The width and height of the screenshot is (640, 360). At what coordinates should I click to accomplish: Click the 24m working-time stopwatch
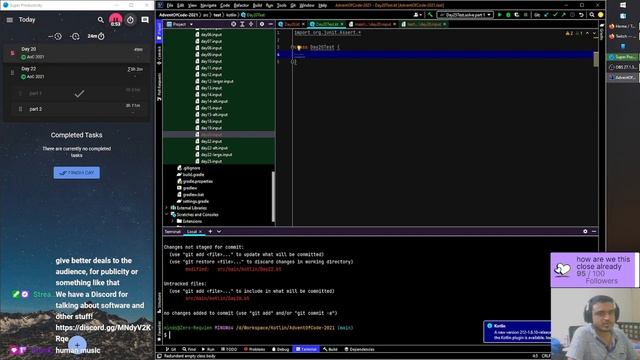pos(96,36)
